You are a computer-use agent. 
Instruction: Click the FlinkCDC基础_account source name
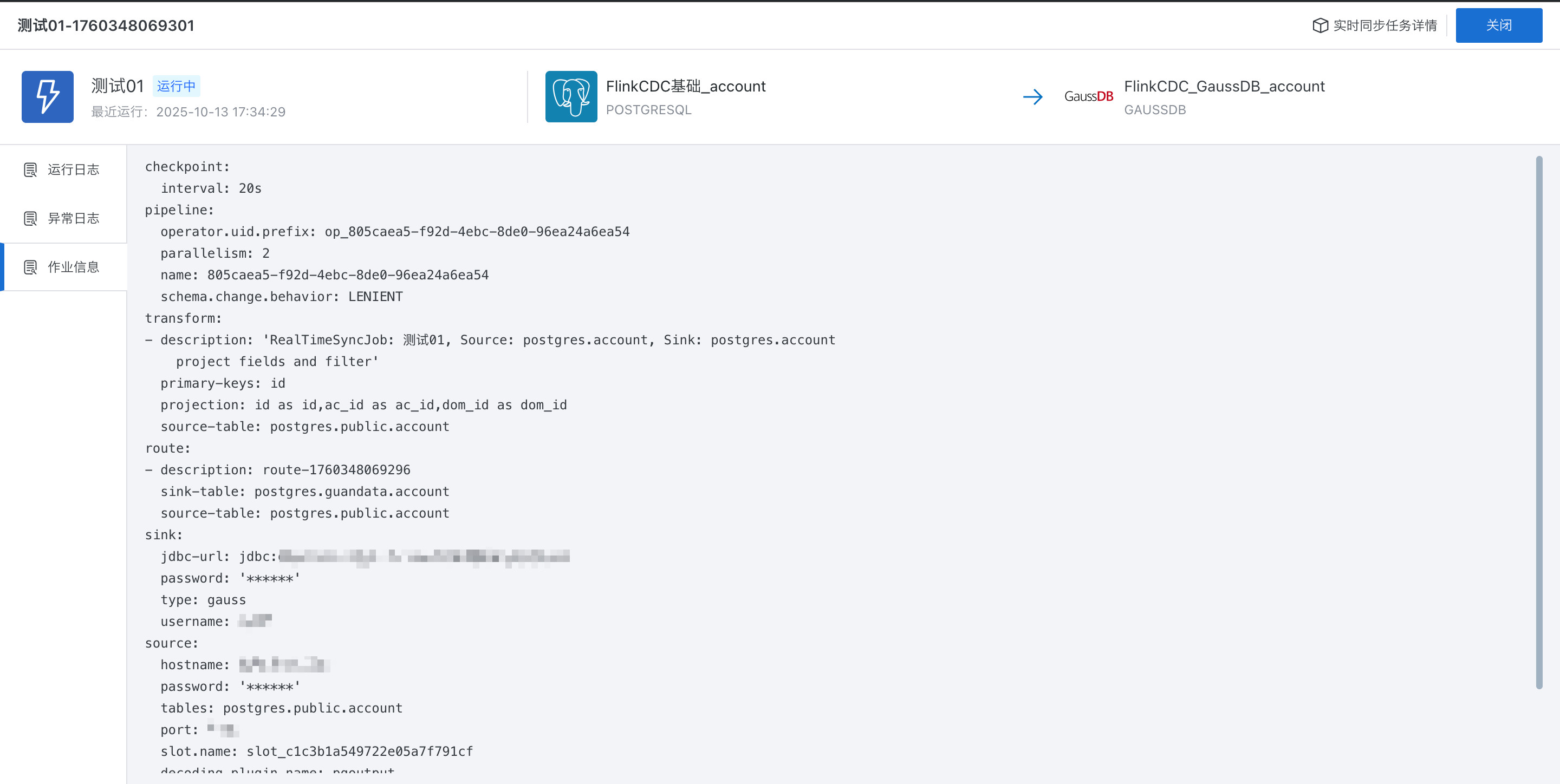click(x=686, y=87)
